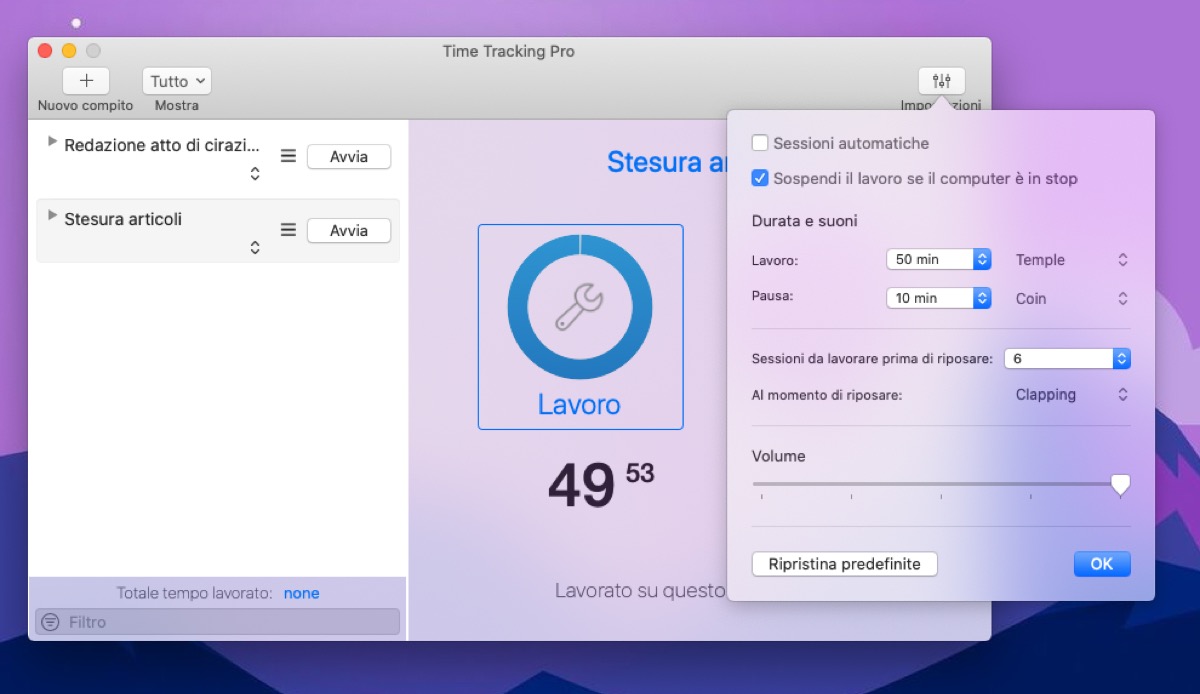Disable Sospendi il lavoro se il computer è in stop

[x=760, y=178]
